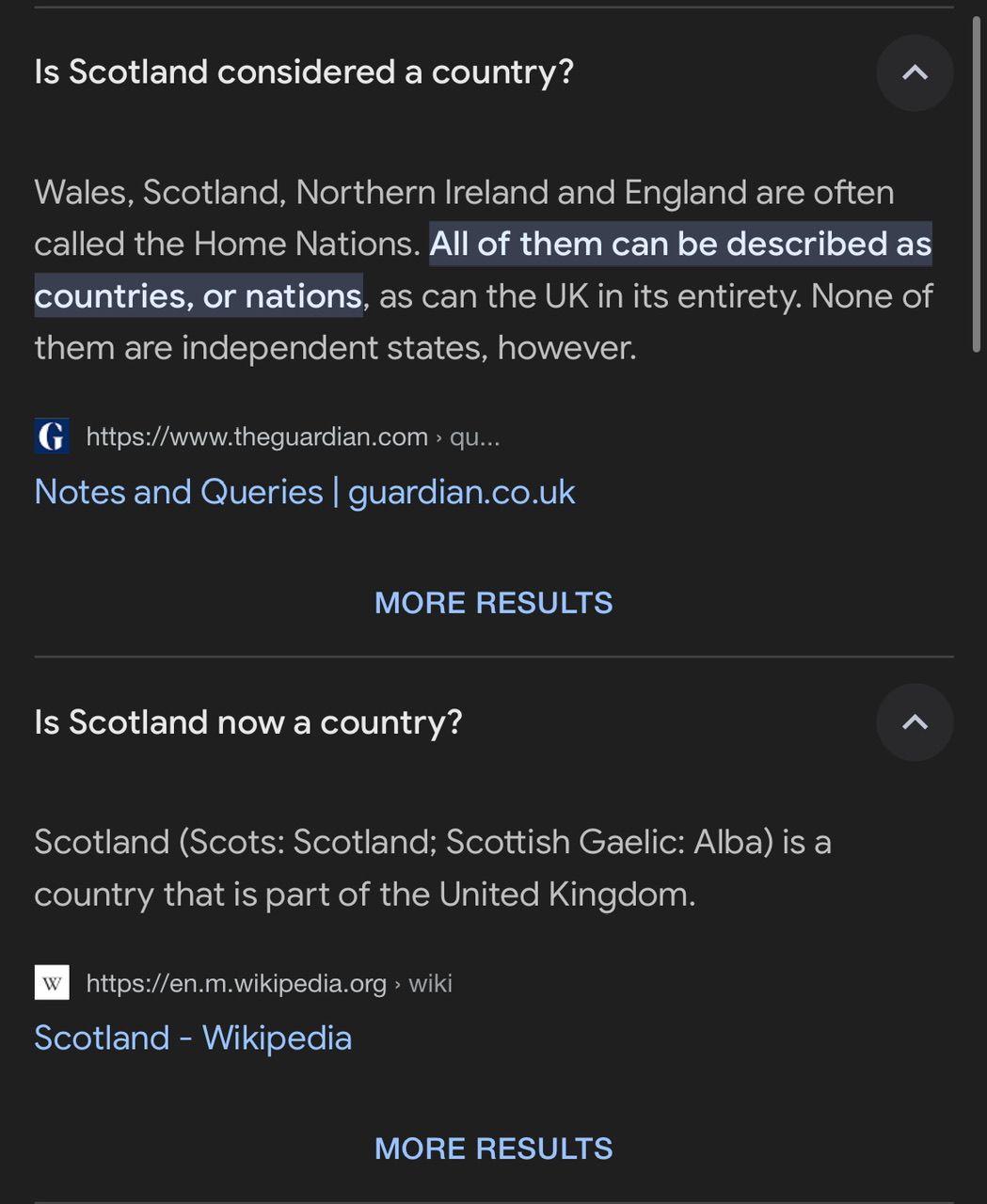Image resolution: width=987 pixels, height=1204 pixels.
Task: Tap the bottom MORE RESULTS button
Action: coord(493,1149)
